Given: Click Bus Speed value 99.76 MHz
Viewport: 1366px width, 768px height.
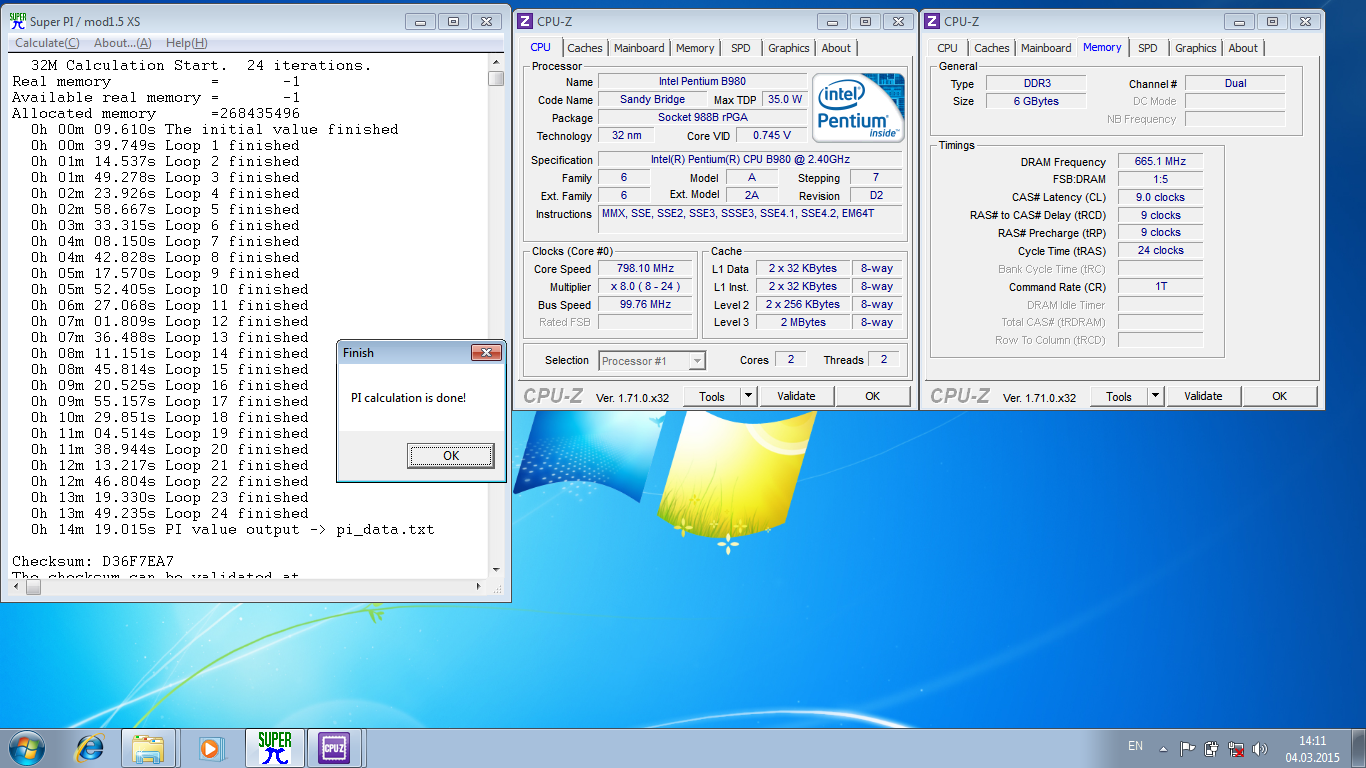Looking at the screenshot, I should point(644,305).
